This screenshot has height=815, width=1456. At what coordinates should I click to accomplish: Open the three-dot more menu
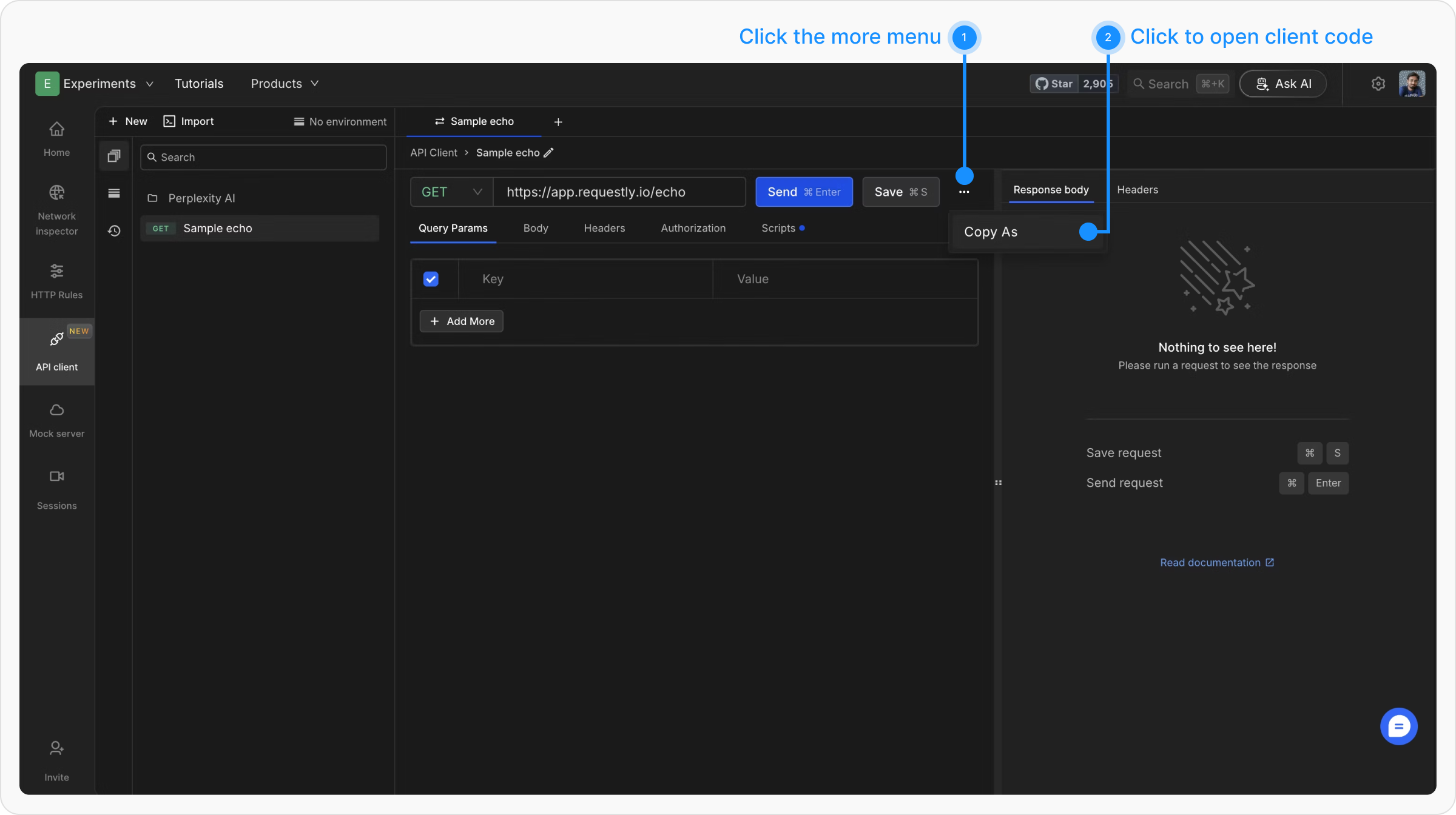963,192
